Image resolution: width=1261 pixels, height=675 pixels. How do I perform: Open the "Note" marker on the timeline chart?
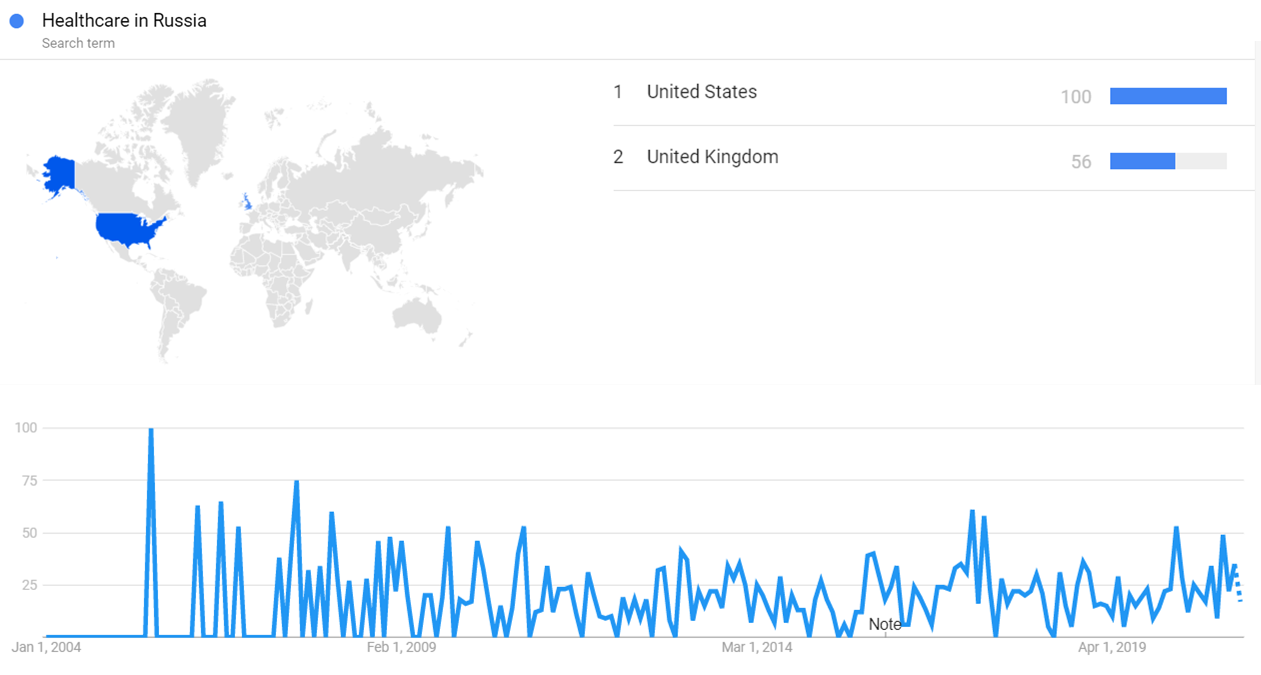(x=885, y=624)
